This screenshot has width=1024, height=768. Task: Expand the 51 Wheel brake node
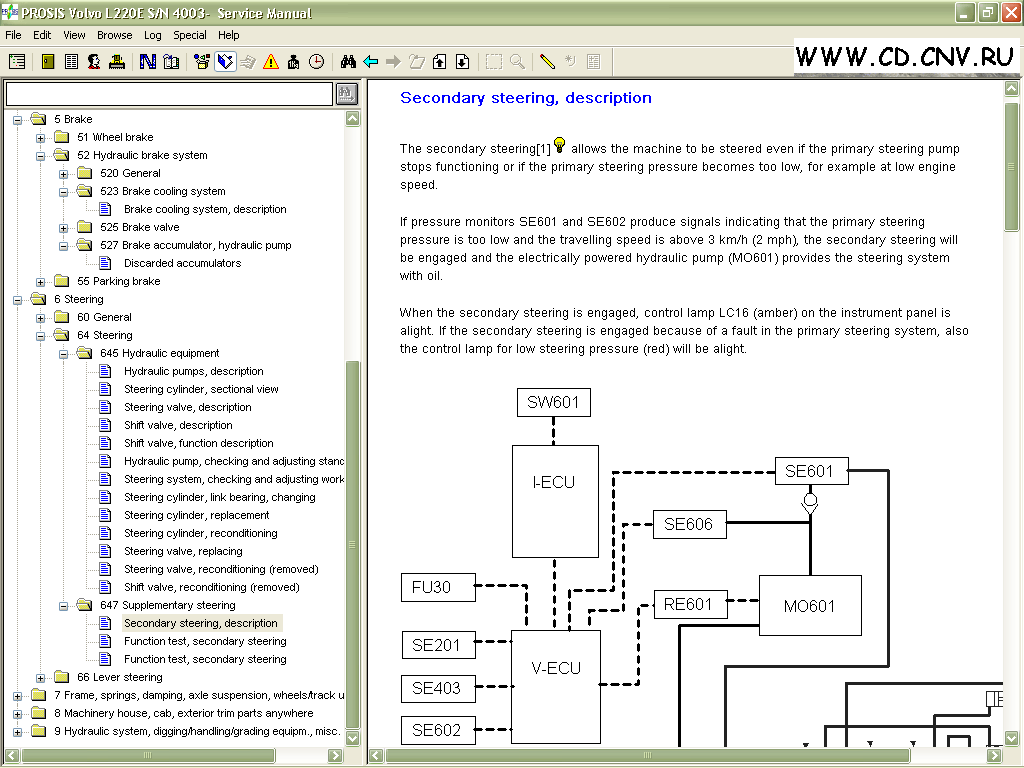coord(40,138)
